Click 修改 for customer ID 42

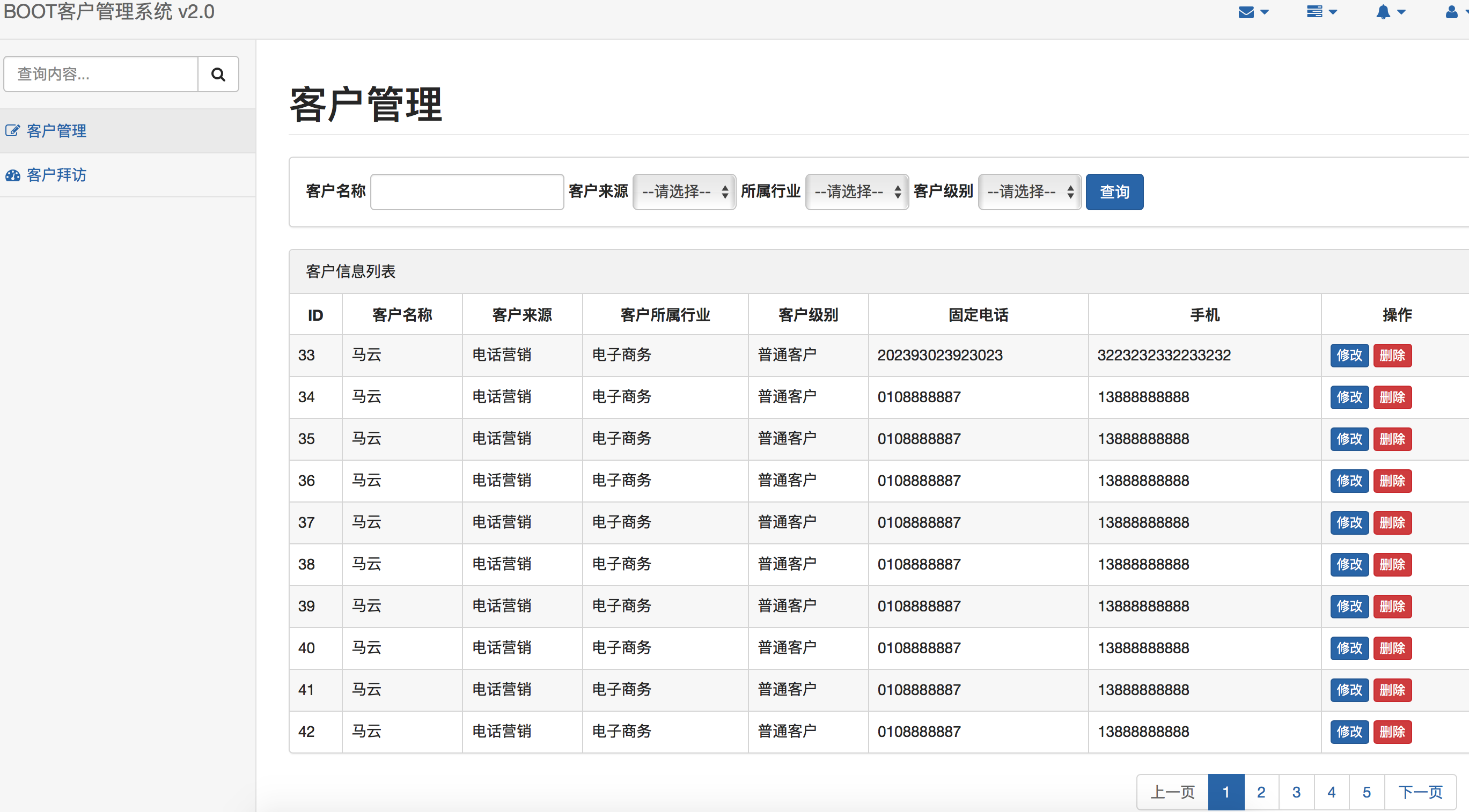coord(1349,732)
